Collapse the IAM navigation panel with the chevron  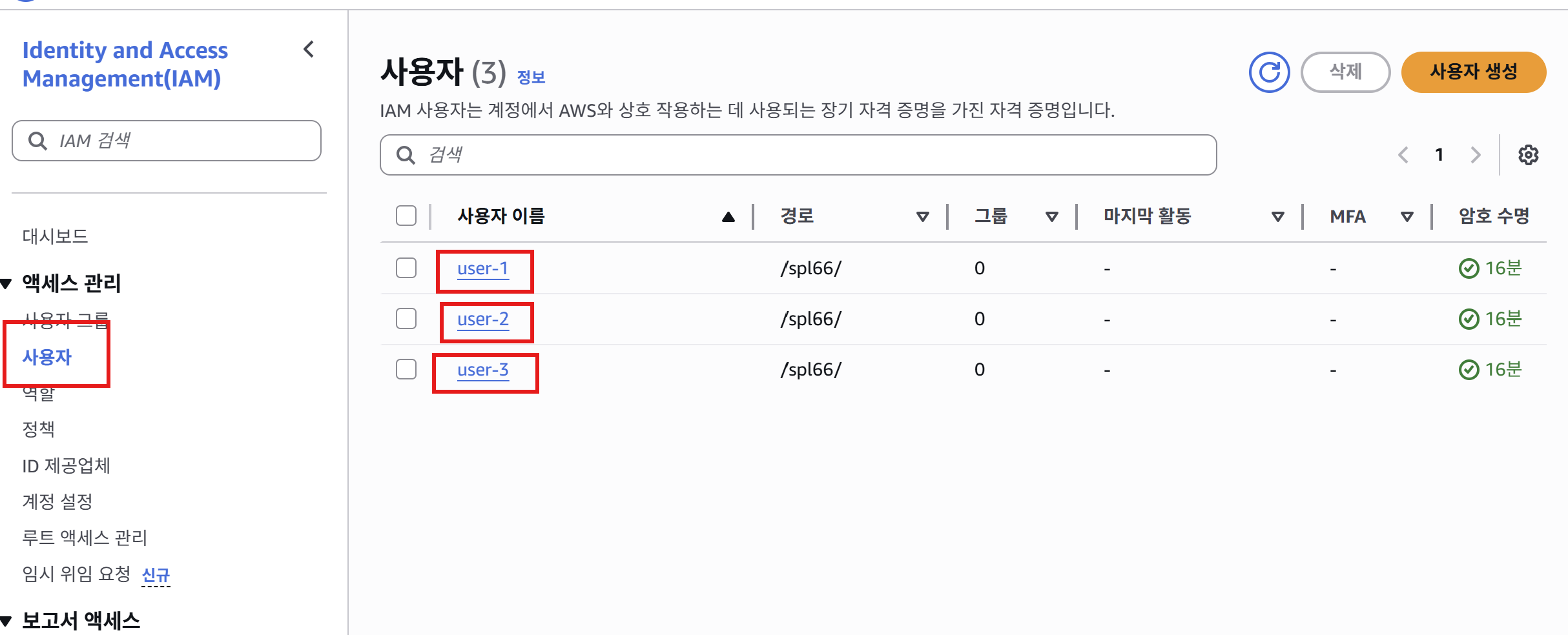(308, 50)
